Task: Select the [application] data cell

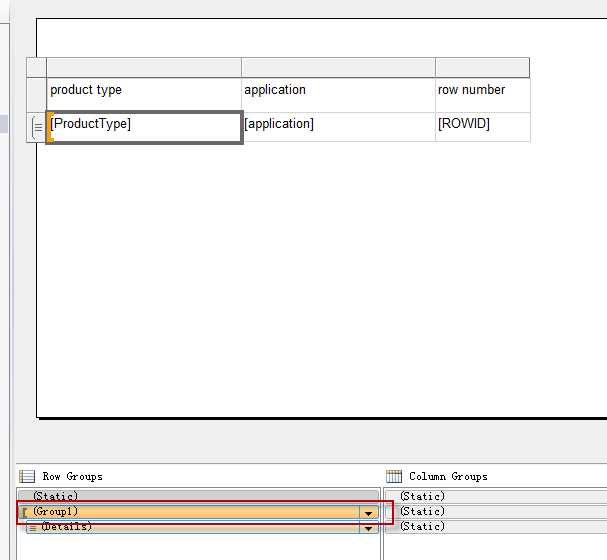Action: click(339, 127)
